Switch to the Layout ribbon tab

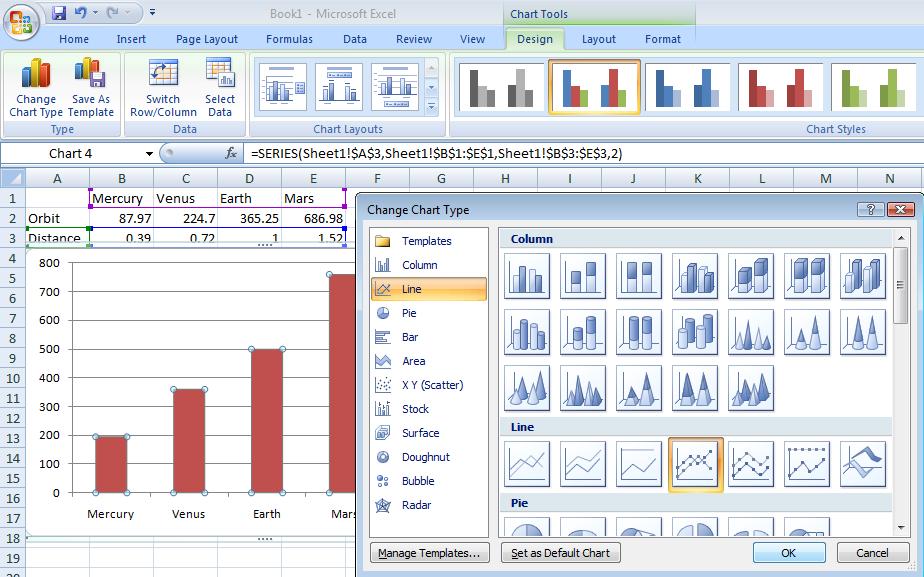pos(598,39)
